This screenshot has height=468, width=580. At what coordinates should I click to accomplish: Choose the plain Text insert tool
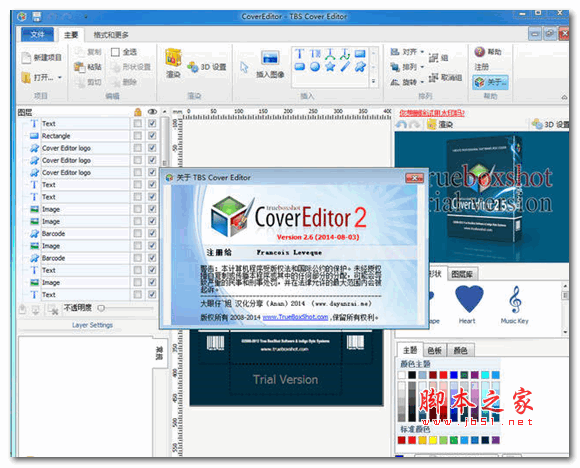[x=299, y=54]
